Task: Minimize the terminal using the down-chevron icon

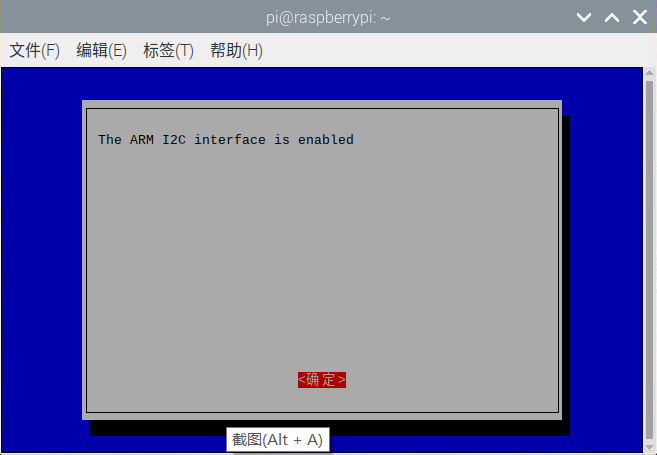Action: tap(584, 17)
